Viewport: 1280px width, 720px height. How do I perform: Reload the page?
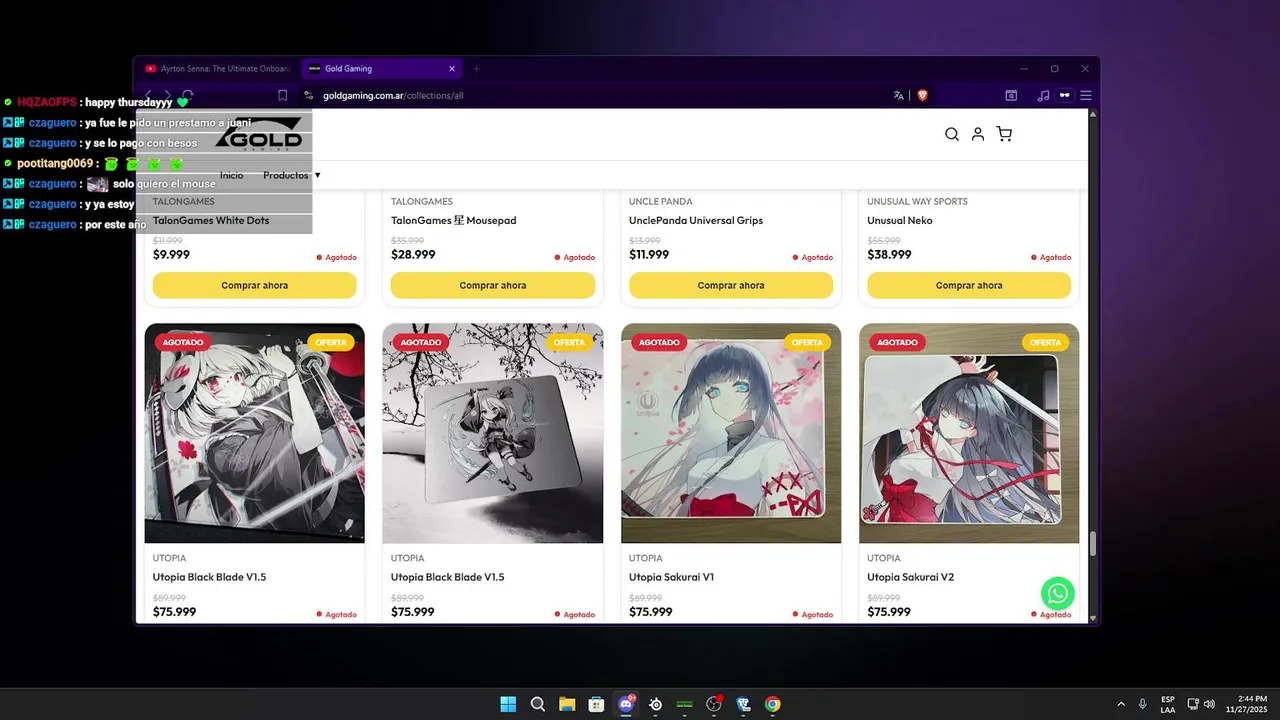pyautogui.click(x=187, y=96)
